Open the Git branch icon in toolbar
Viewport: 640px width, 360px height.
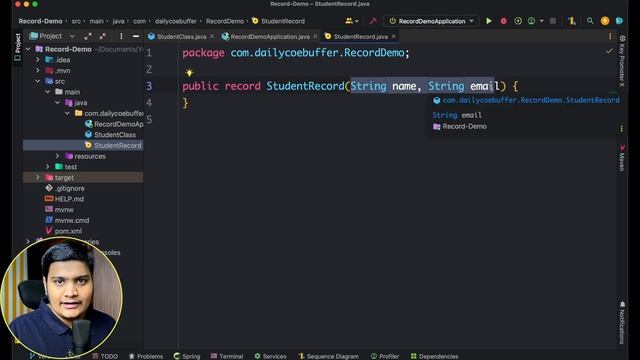pyautogui.click(x=571, y=21)
